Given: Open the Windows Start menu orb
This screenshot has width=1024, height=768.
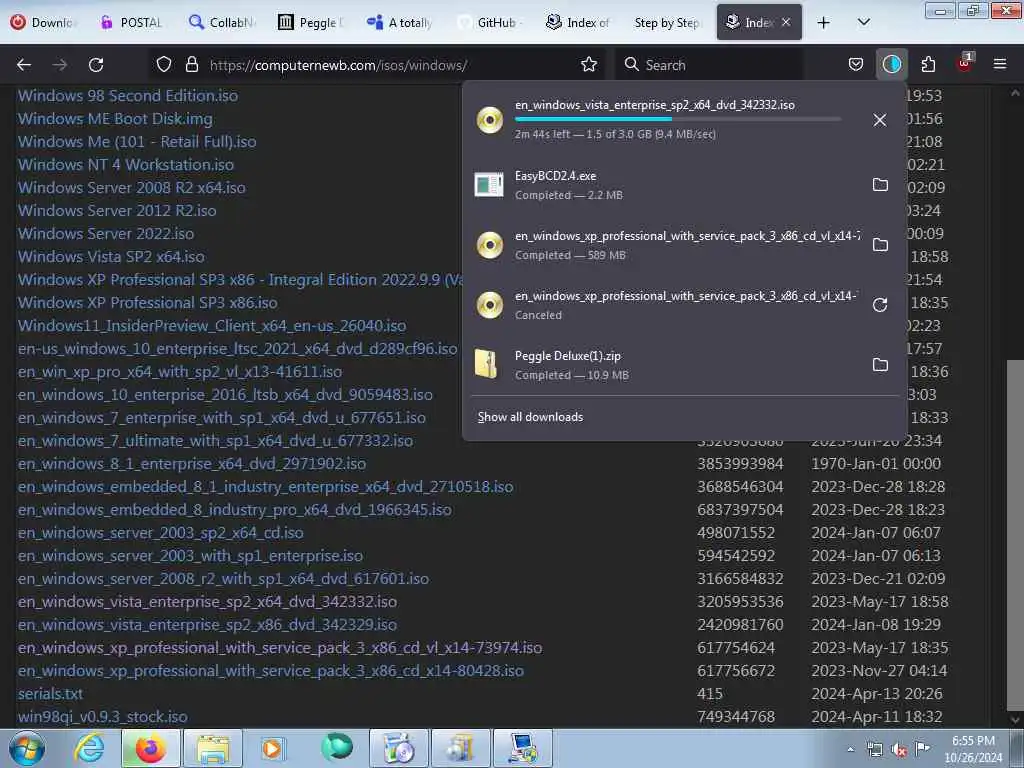Looking at the screenshot, I should pyautogui.click(x=27, y=748).
